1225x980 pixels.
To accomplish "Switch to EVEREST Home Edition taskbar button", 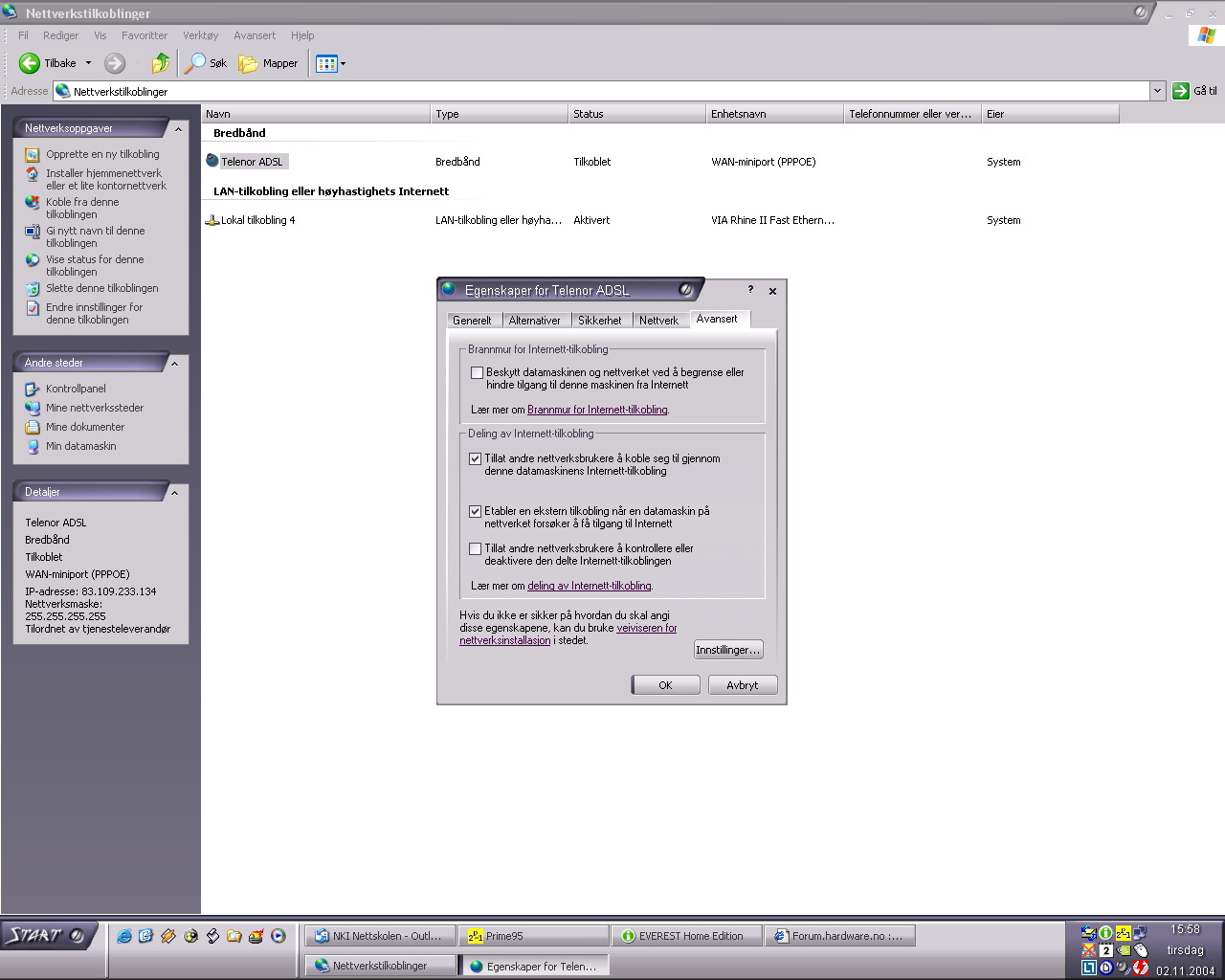I will [x=687, y=936].
